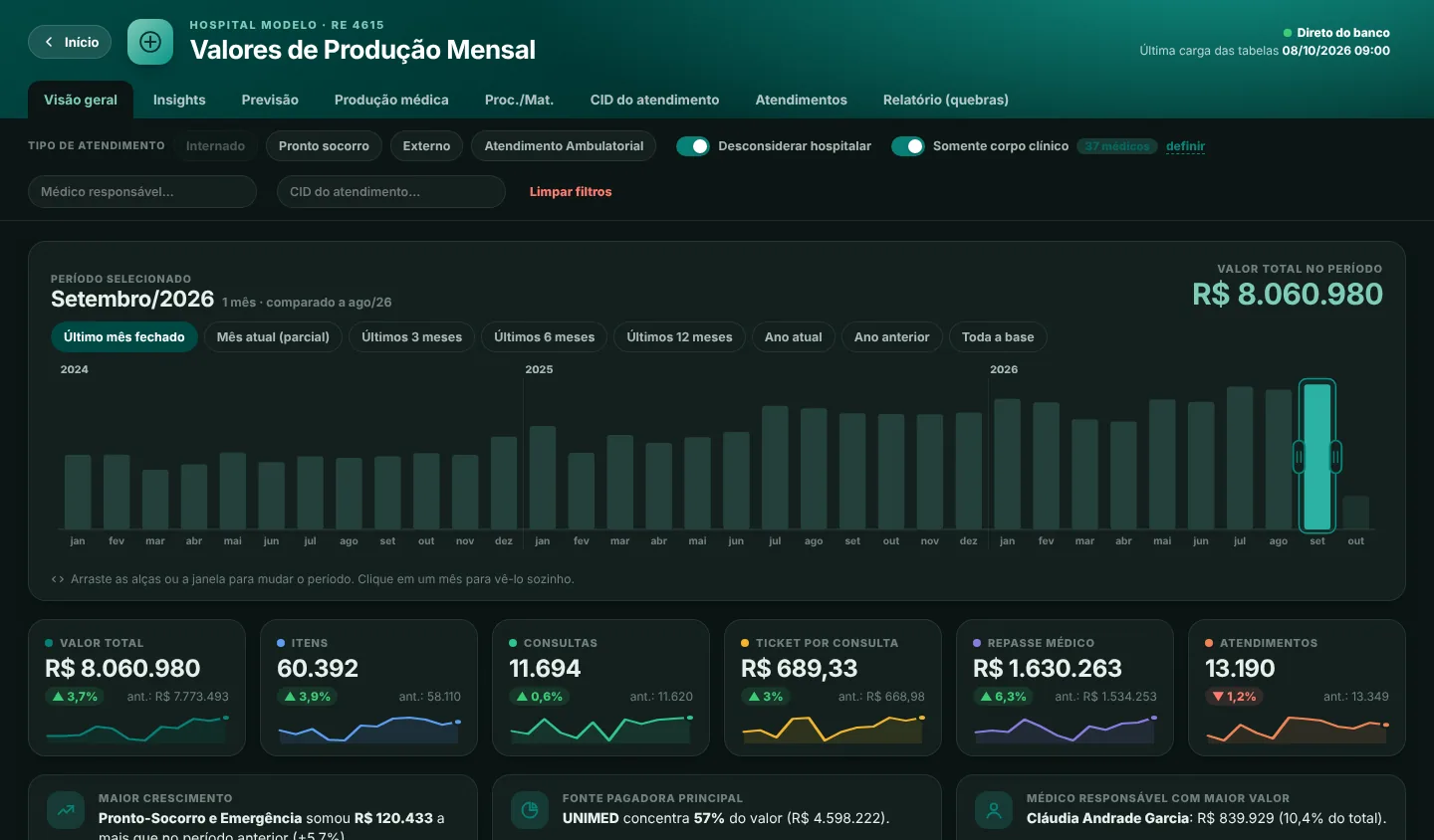Click the jan 2024 chart bar
The image size is (1434, 840).
point(78,492)
